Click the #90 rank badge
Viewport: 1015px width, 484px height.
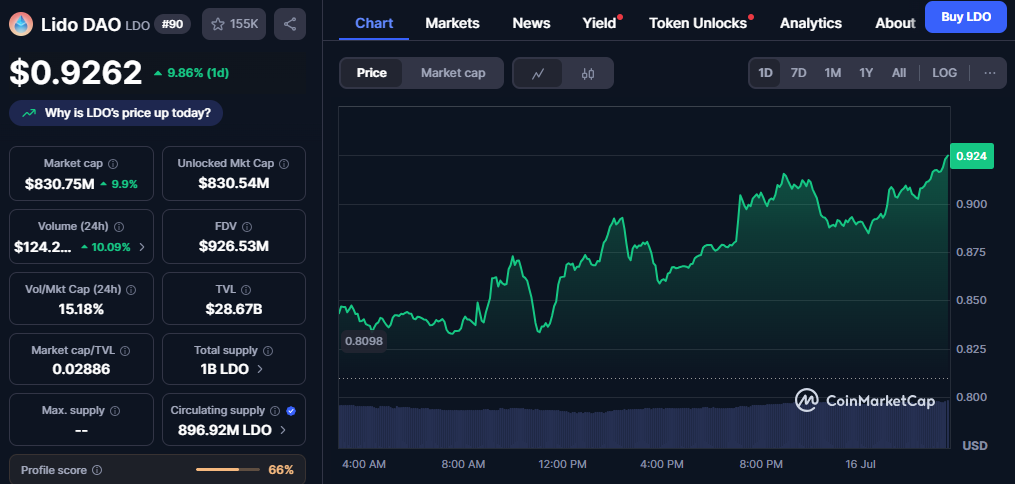pyautogui.click(x=172, y=25)
